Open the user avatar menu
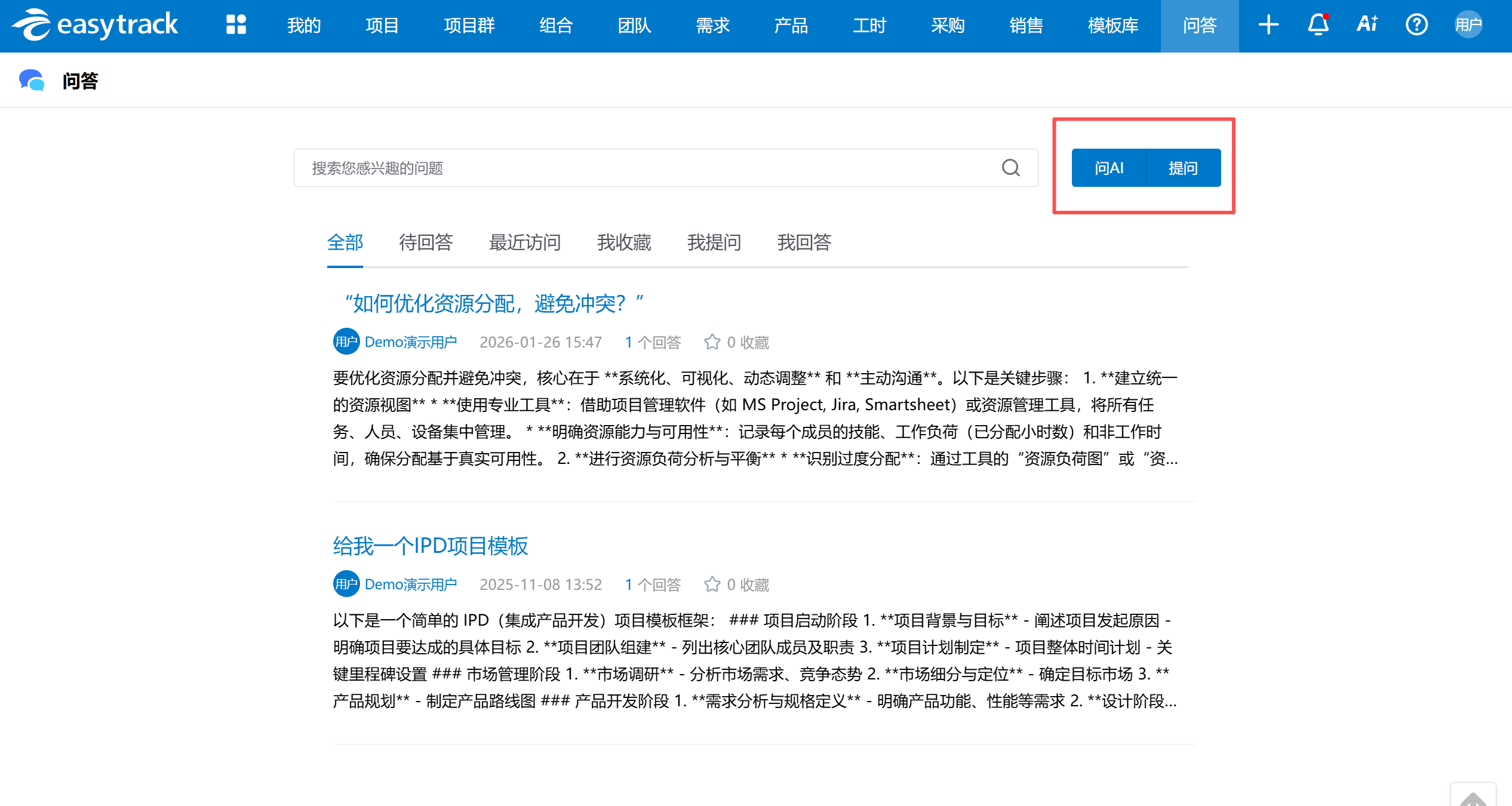 pos(1468,25)
